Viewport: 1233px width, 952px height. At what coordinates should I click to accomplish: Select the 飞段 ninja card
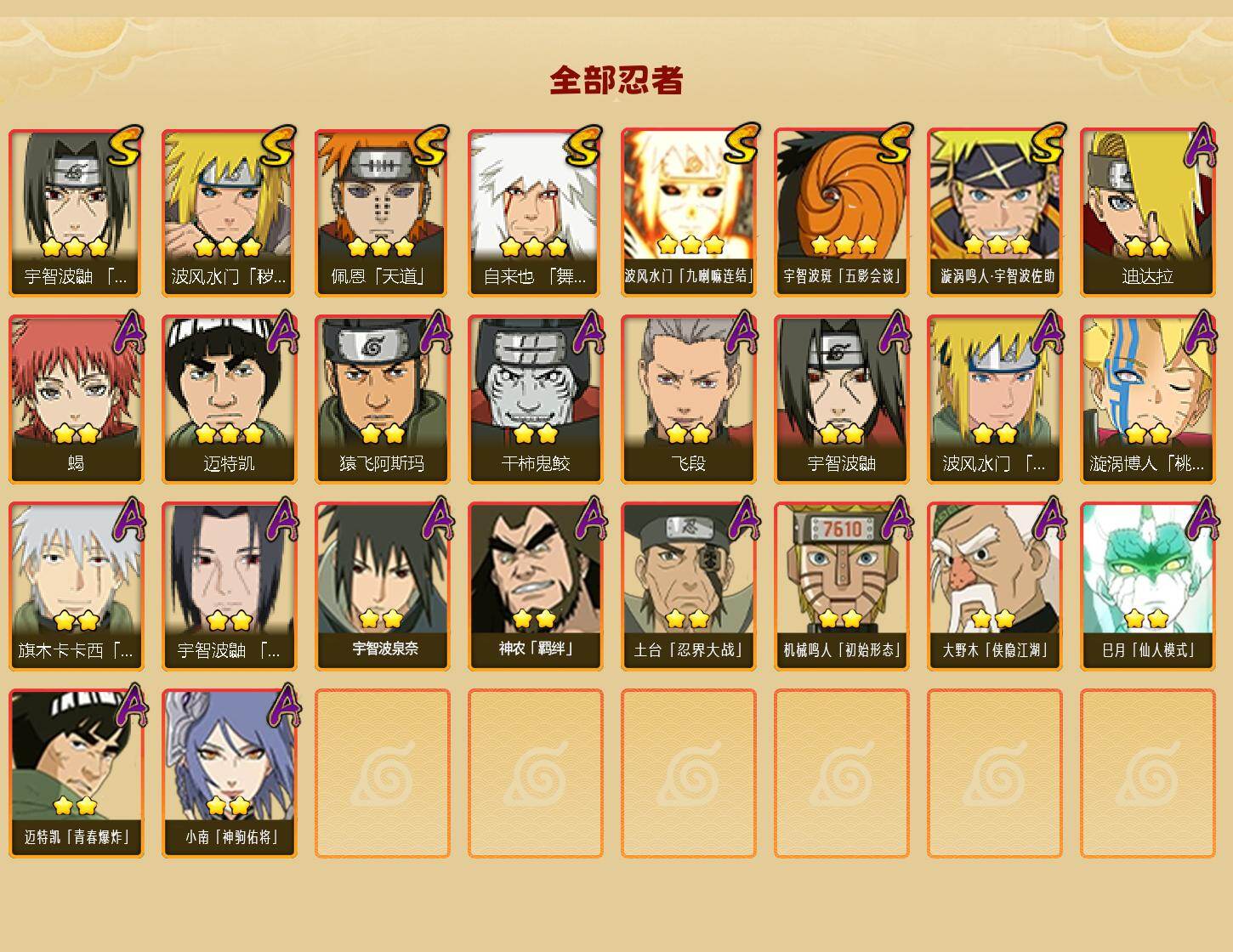(688, 399)
